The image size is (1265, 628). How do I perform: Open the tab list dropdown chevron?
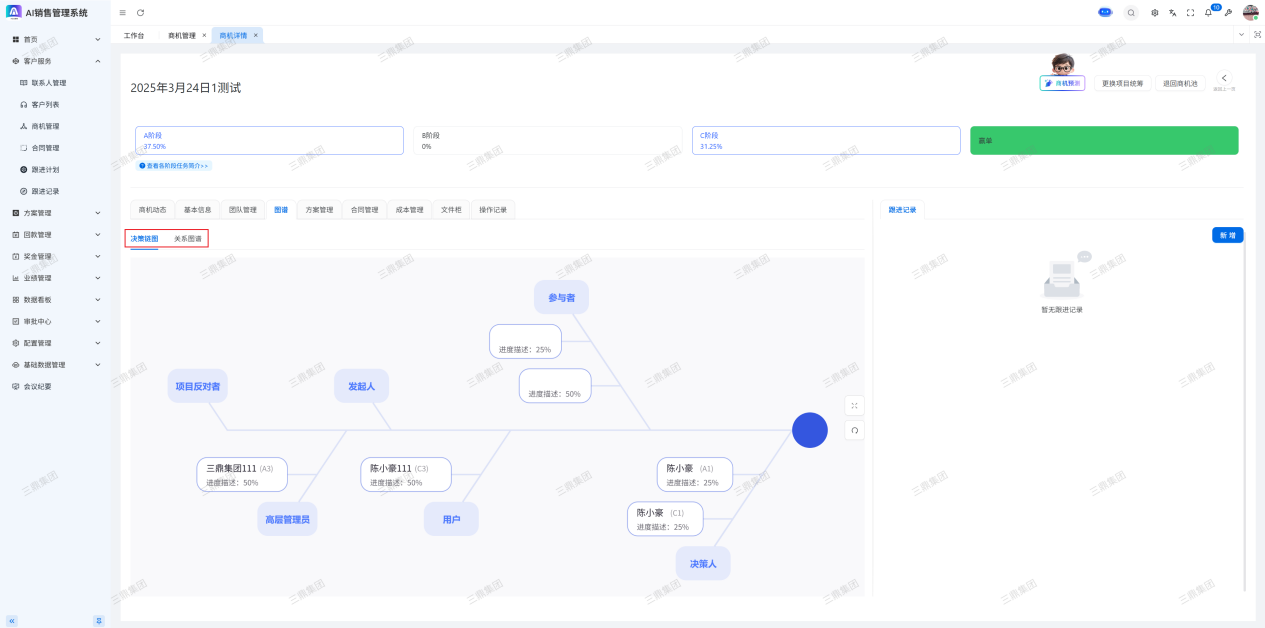pyautogui.click(x=1242, y=35)
